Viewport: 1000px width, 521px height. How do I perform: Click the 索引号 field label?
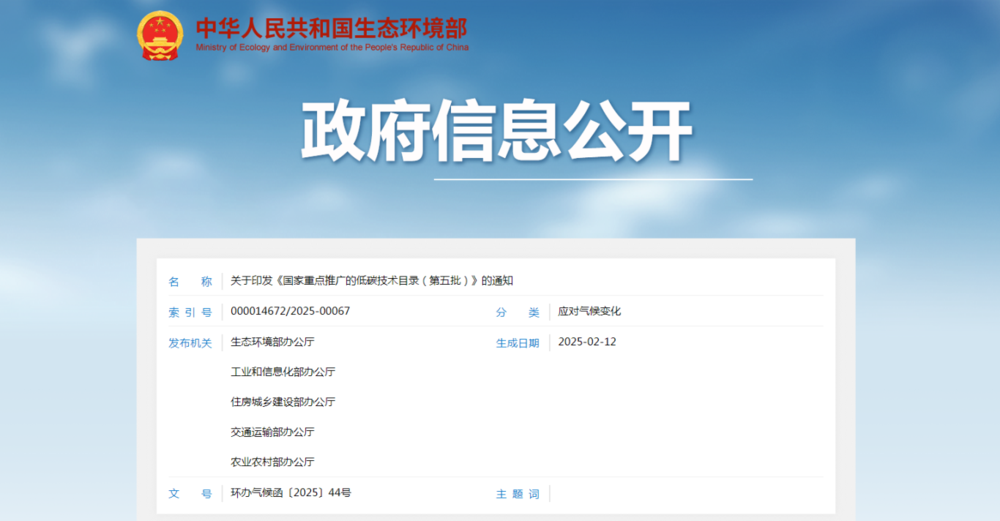tap(190, 312)
